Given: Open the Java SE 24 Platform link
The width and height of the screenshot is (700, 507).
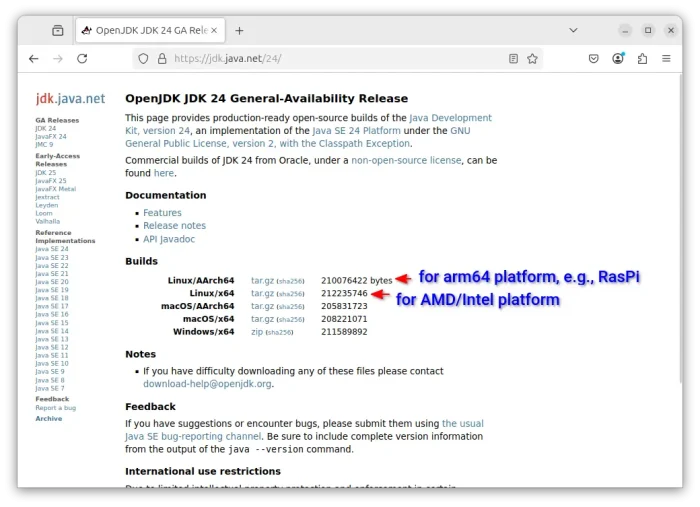Looking at the screenshot, I should pos(356,131).
